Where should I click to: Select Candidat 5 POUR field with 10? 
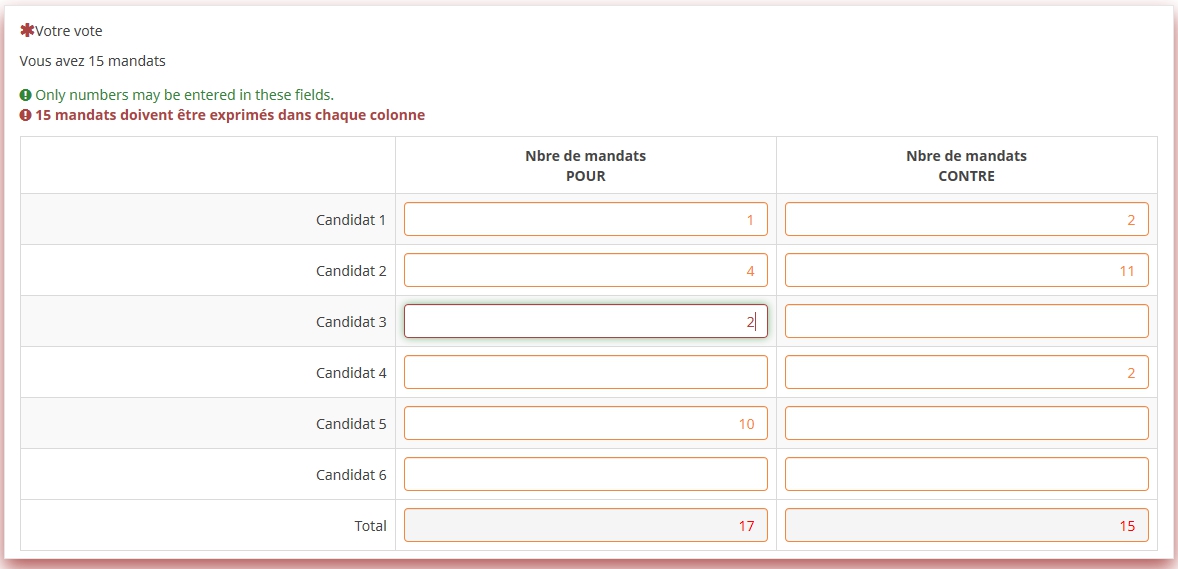(585, 423)
